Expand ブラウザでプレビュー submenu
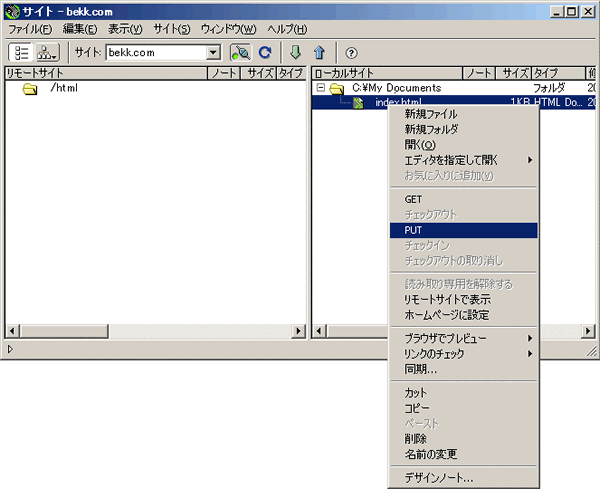 [x=530, y=338]
